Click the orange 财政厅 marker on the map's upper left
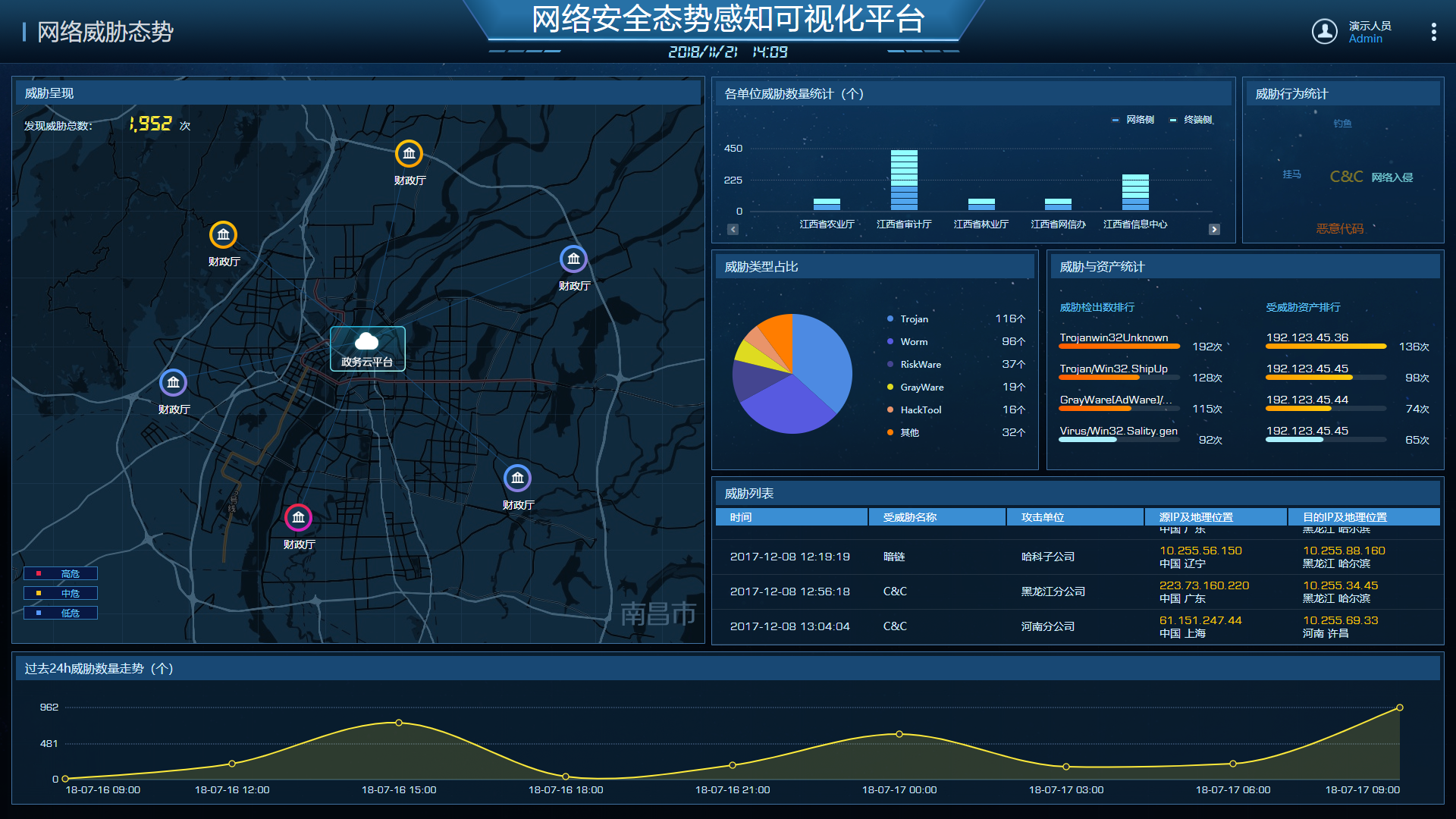The height and width of the screenshot is (819, 1456). point(224,235)
